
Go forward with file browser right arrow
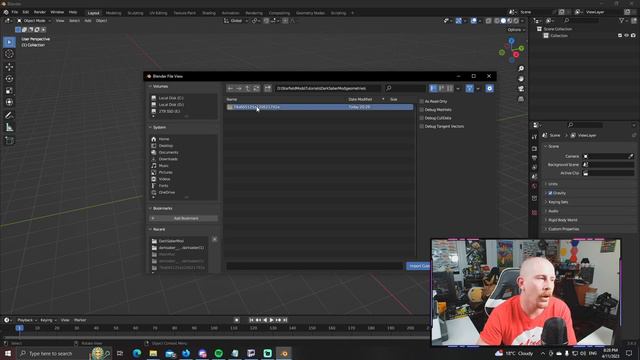(239, 88)
